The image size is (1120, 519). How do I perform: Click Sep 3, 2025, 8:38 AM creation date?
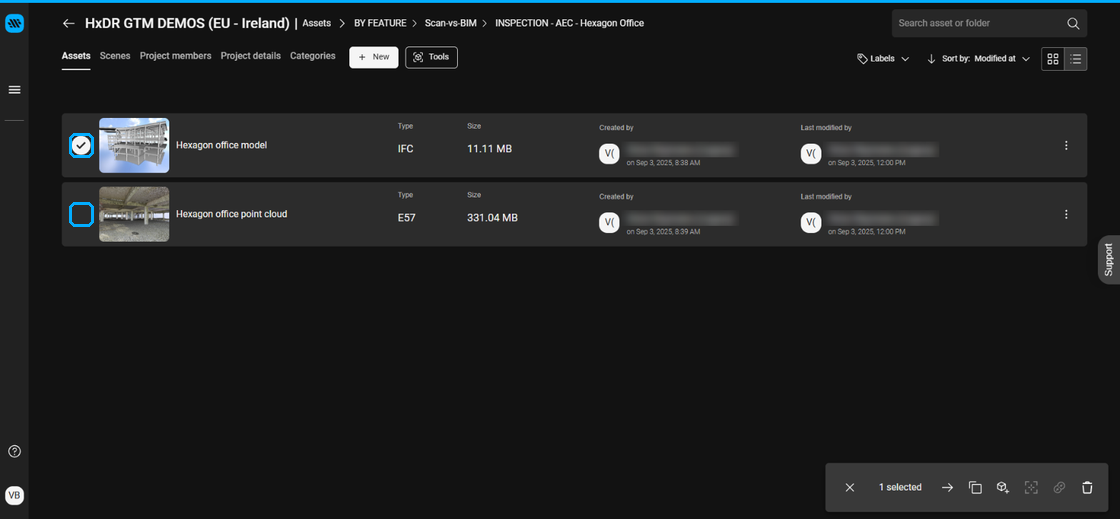pos(663,163)
